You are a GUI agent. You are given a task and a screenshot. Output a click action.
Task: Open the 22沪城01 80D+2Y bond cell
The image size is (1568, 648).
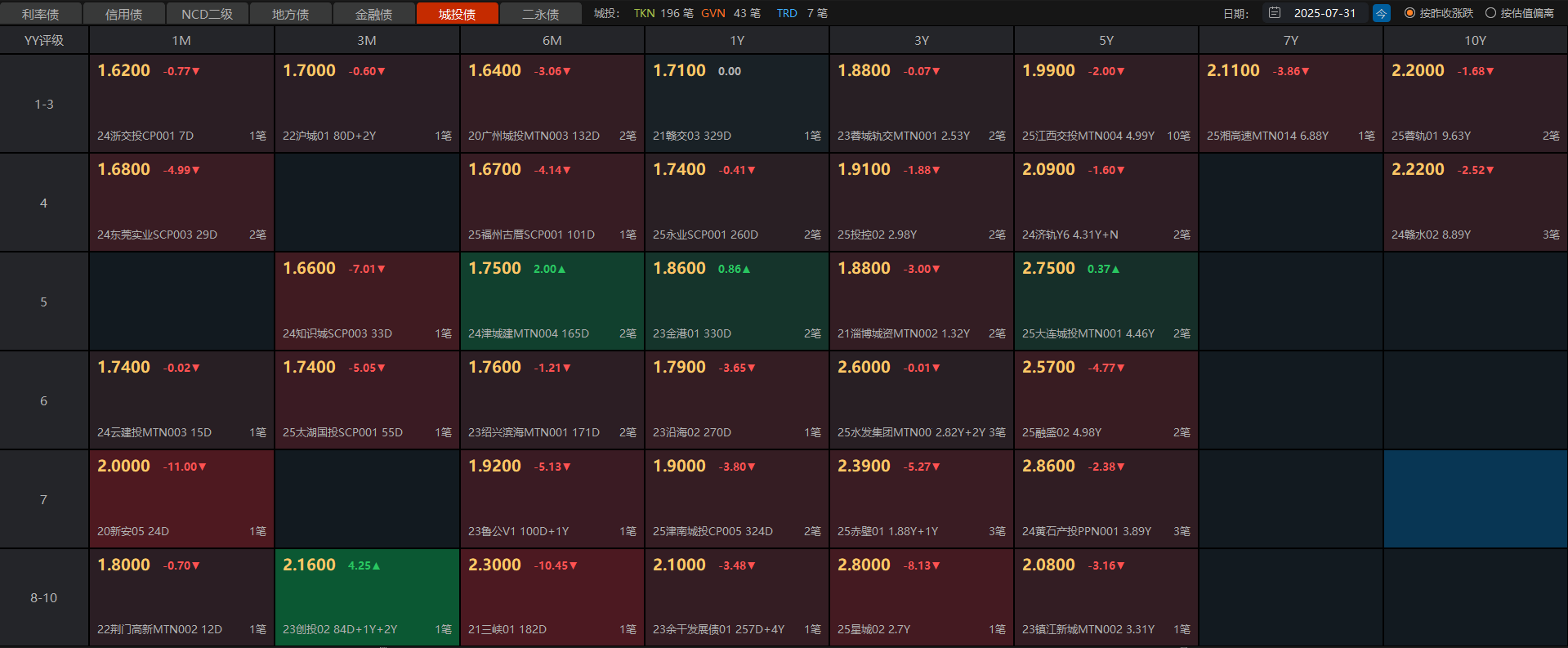[x=367, y=104]
